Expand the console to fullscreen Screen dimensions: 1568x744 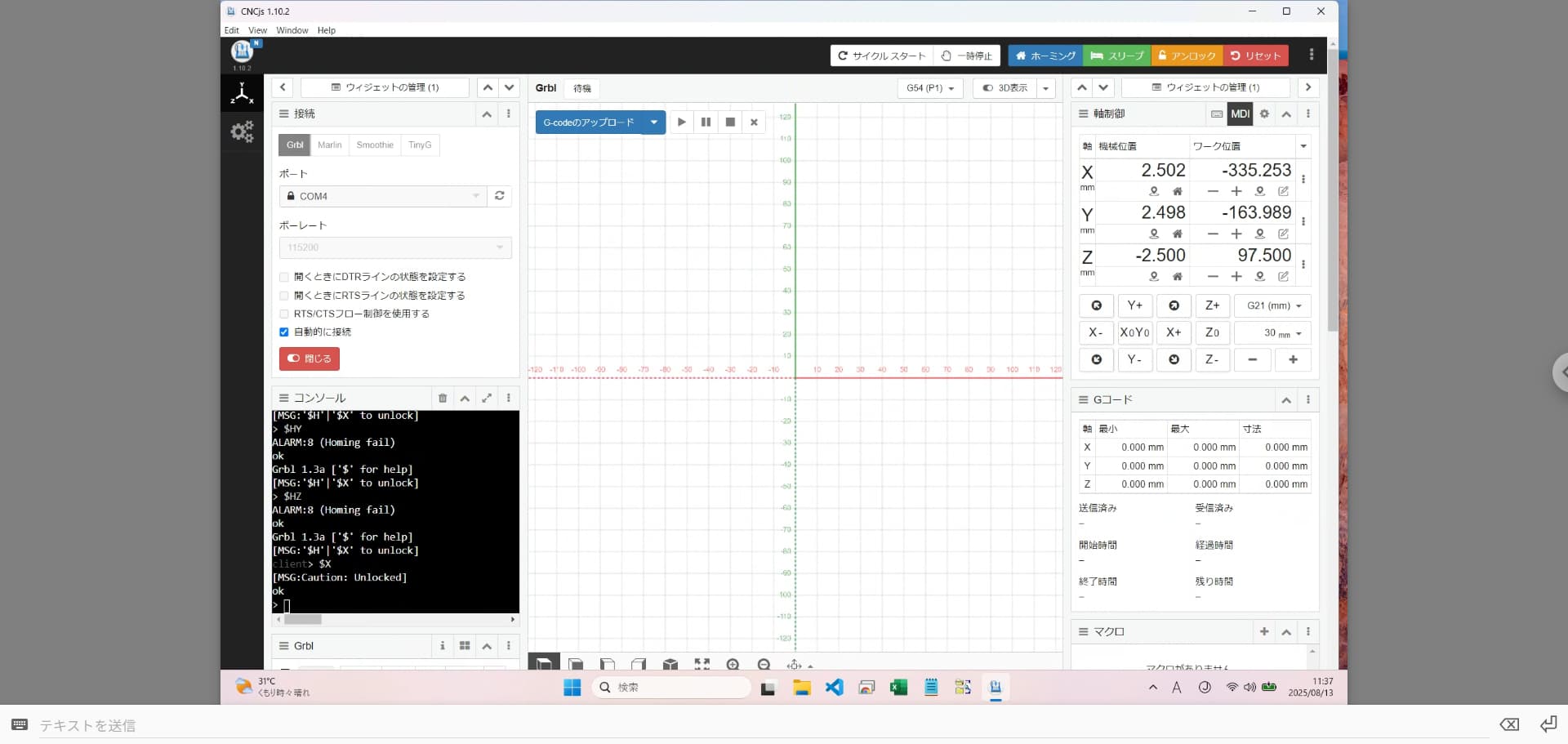coord(487,399)
